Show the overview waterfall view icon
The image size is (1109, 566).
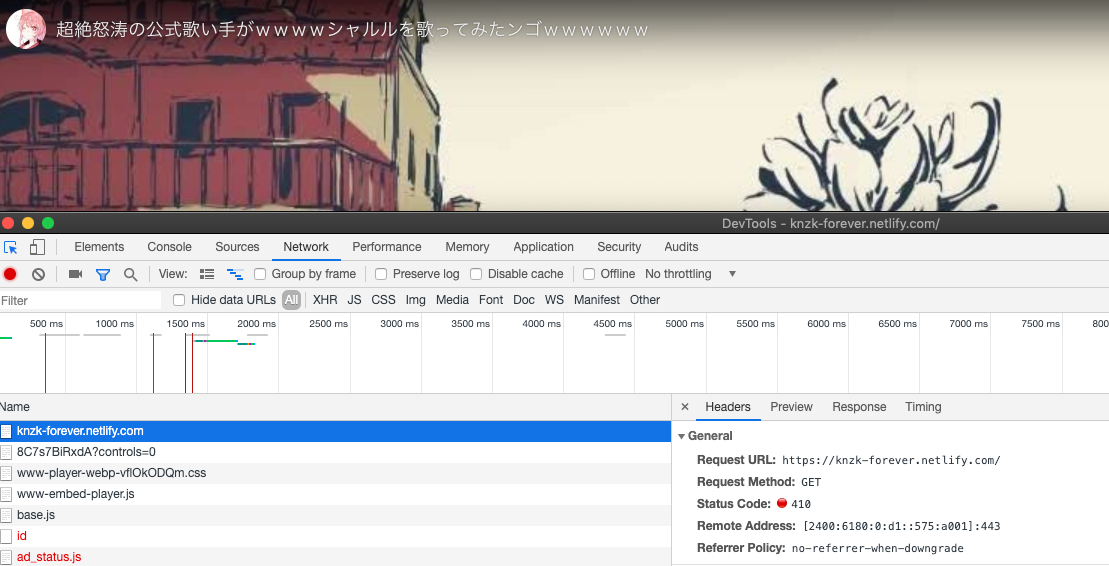tap(235, 274)
